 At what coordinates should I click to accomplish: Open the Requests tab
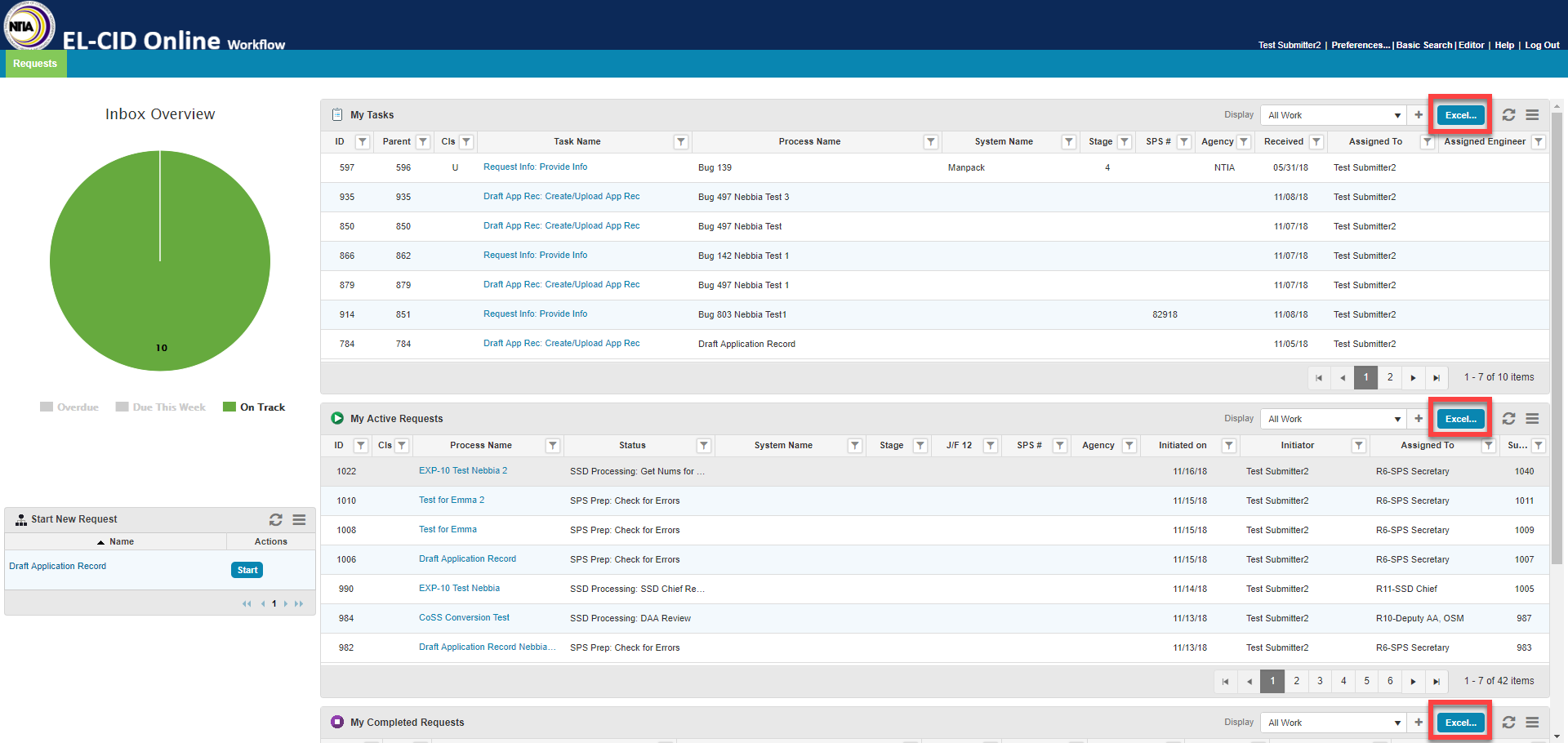[x=35, y=64]
